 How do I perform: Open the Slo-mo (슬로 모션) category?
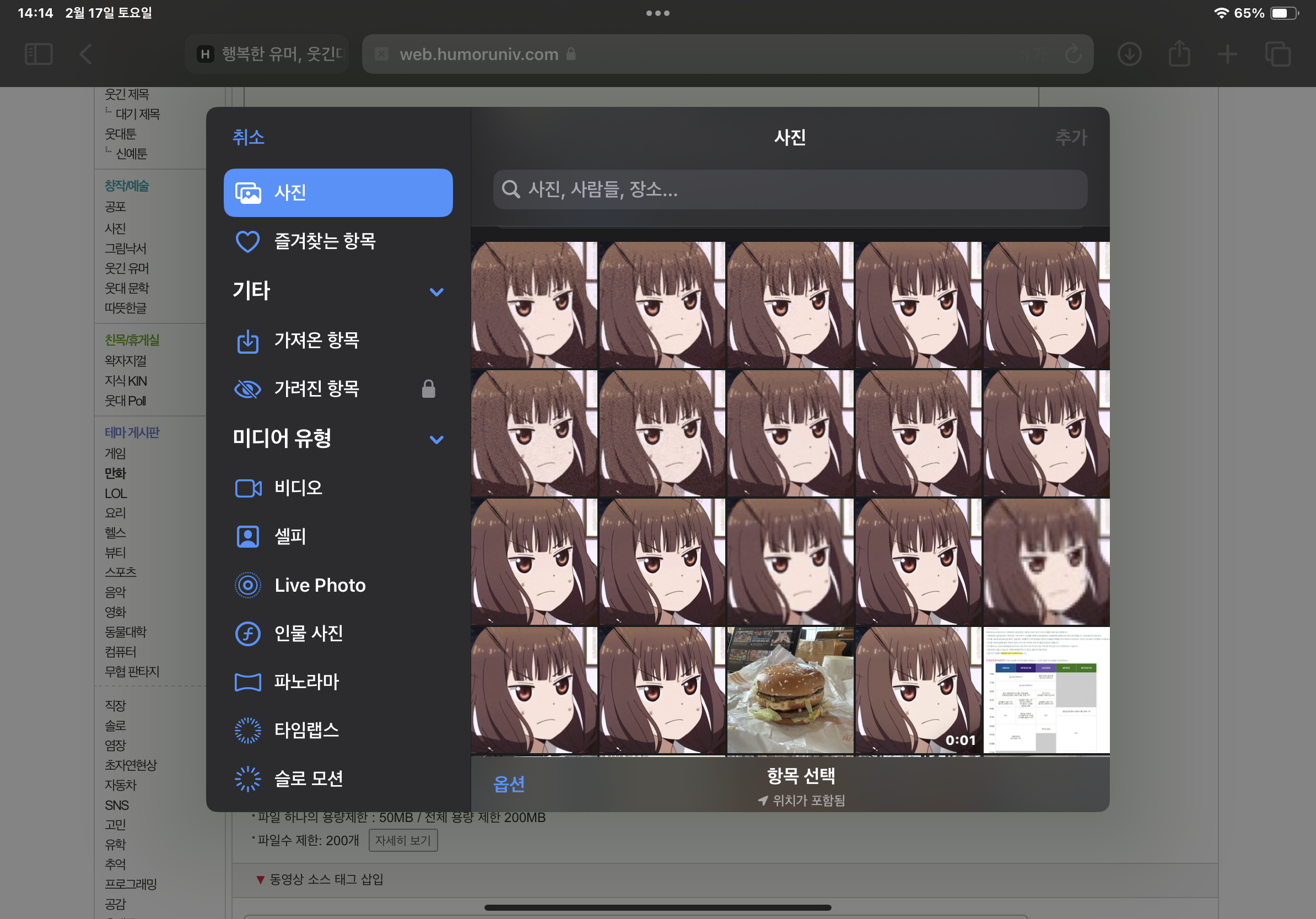pos(309,779)
